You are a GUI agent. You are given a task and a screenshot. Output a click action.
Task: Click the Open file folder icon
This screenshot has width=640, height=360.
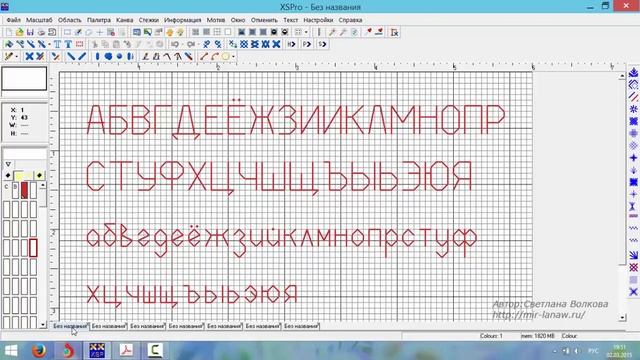pos(19,32)
